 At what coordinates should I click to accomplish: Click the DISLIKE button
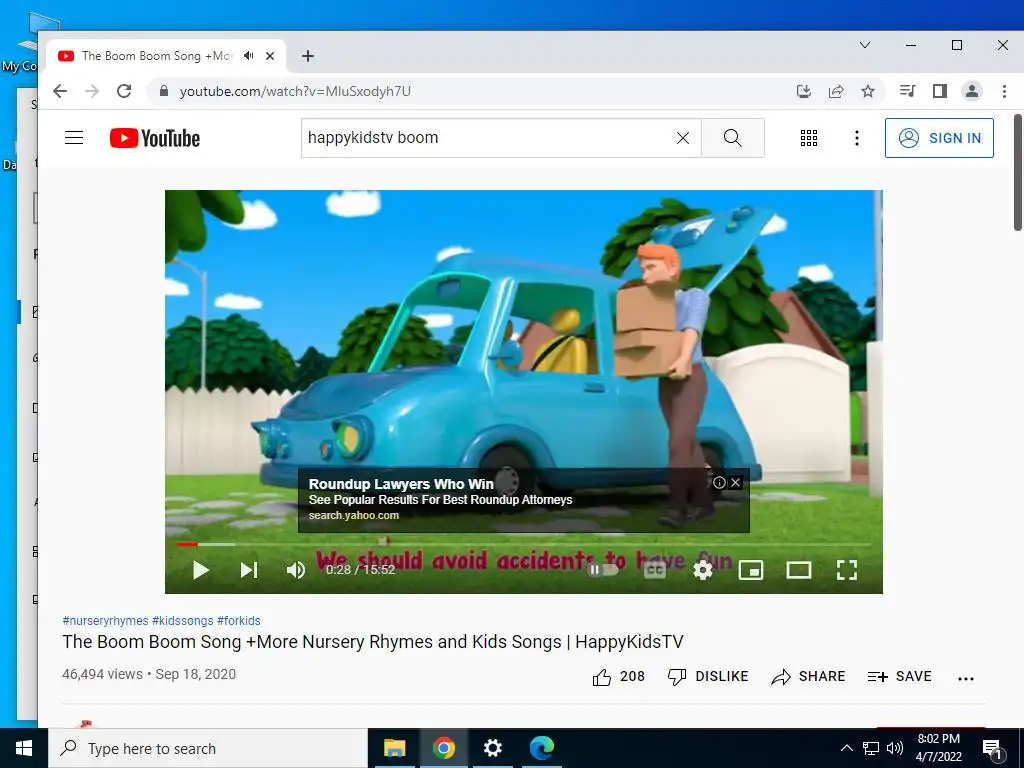click(x=708, y=677)
